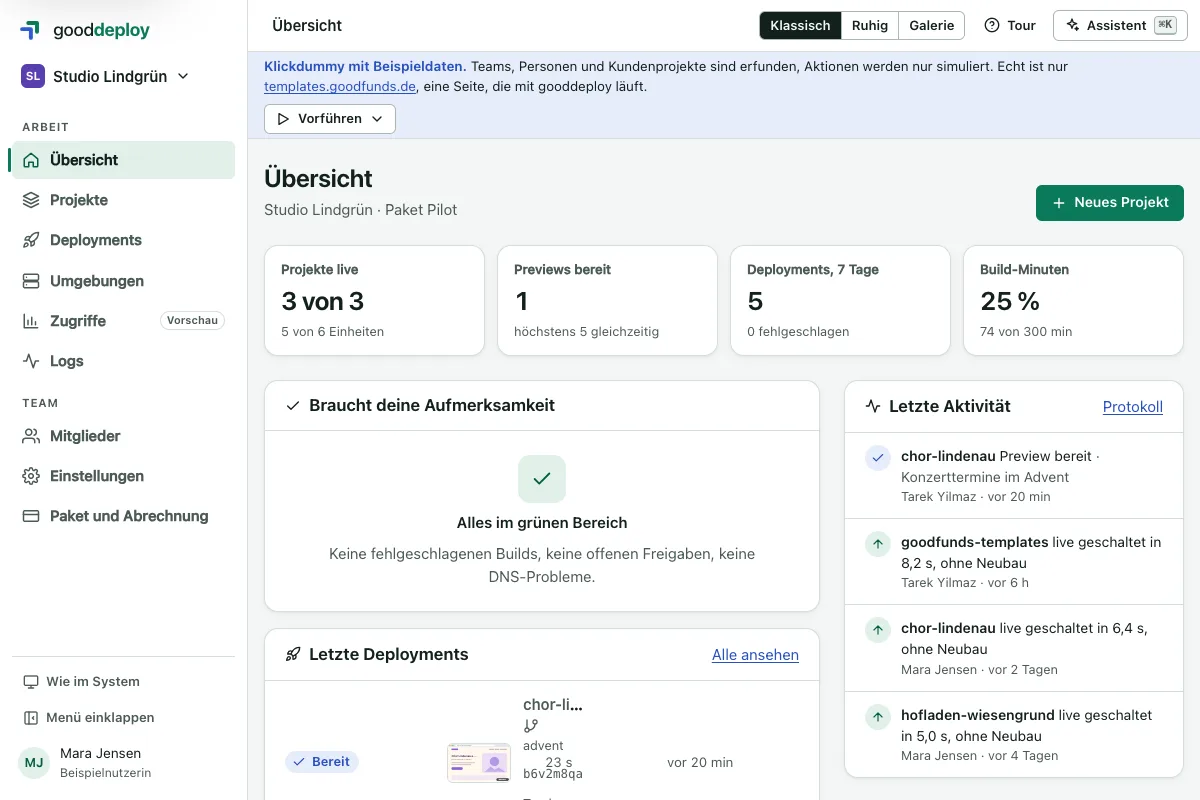Click the Umgebungen server icon

point(31,281)
